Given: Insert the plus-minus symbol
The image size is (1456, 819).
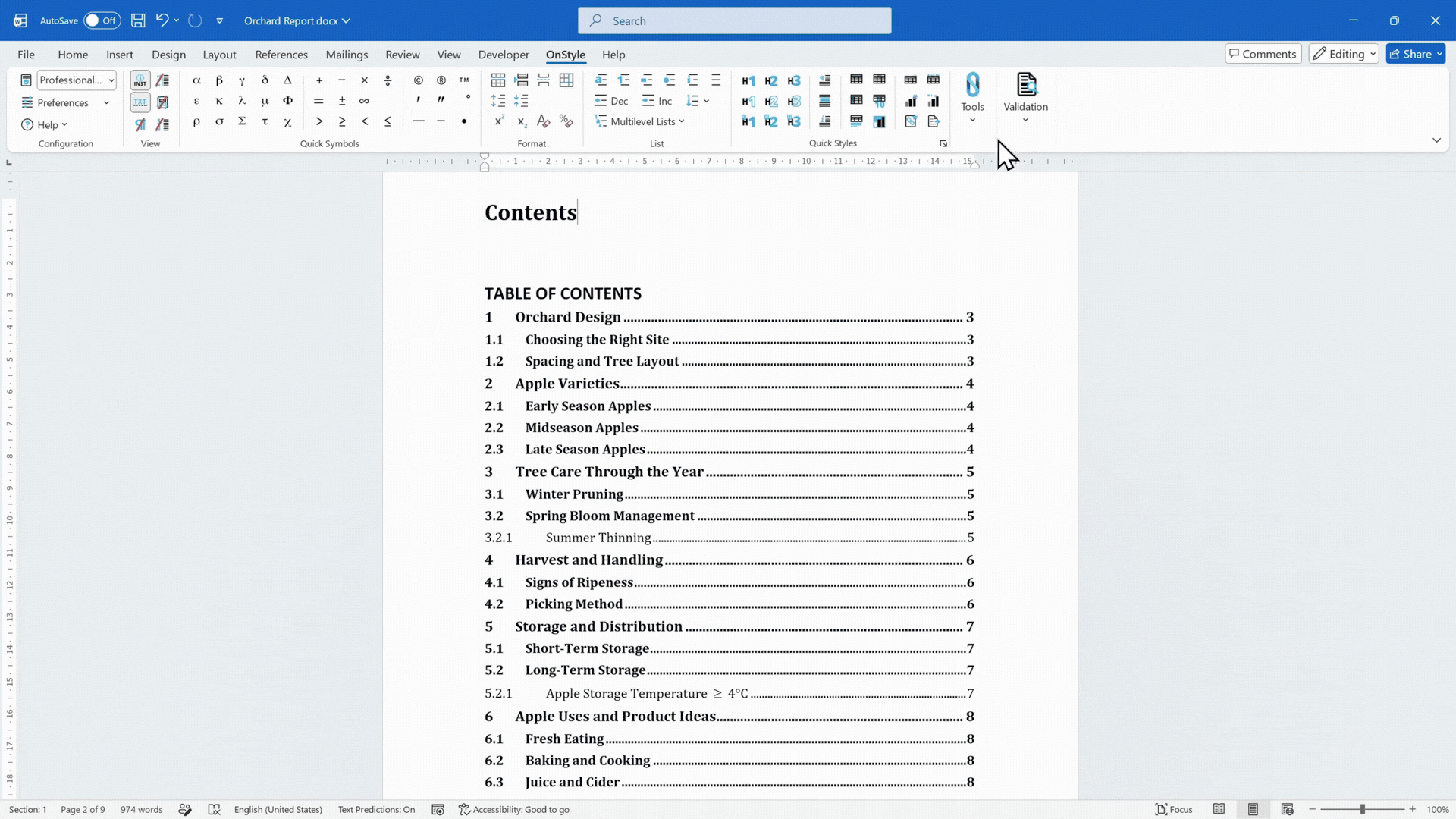Looking at the screenshot, I should point(342,101).
